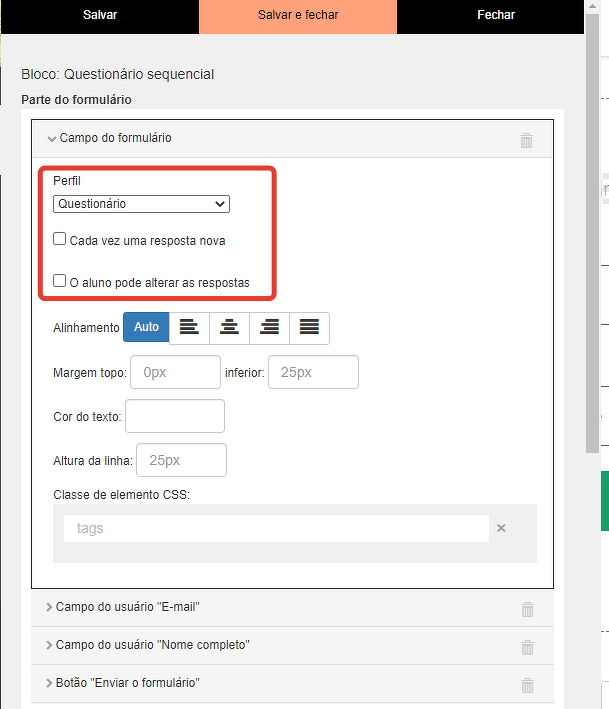The height and width of the screenshot is (709, 609).
Task: Open the Perfil dropdown
Action: tap(141, 204)
